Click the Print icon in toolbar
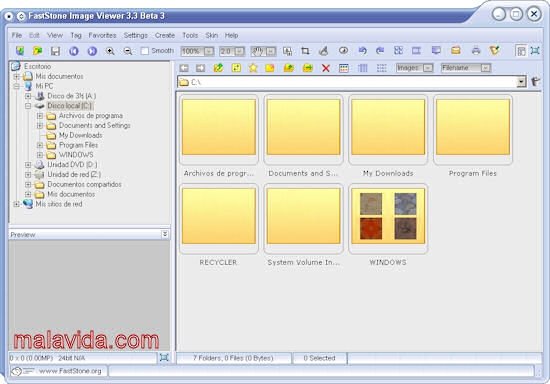Viewport: 550px width, 384px height. point(476,51)
